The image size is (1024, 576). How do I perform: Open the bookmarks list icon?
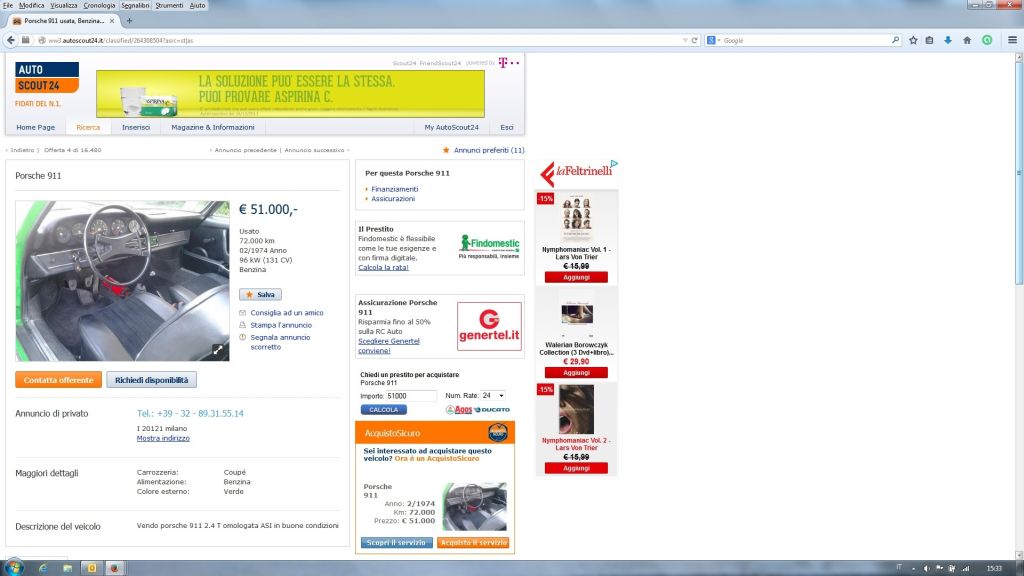click(x=929, y=40)
